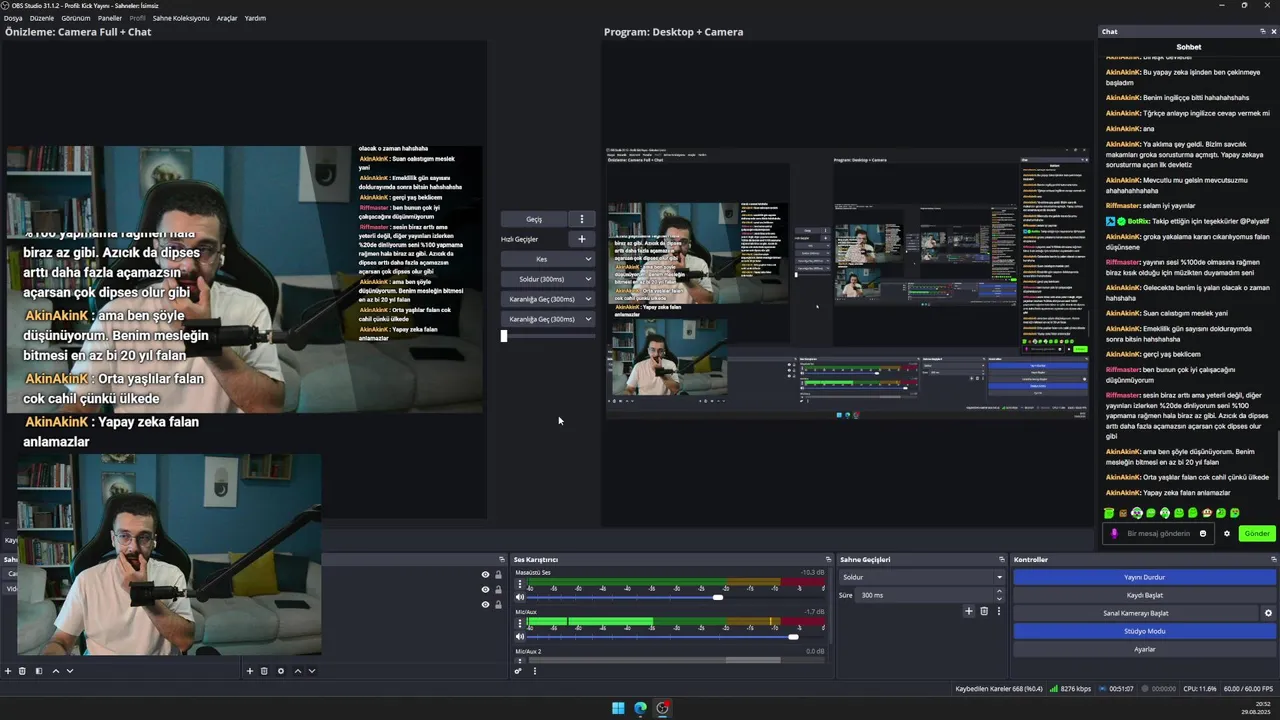The image size is (1280, 720).
Task: Click the studio mode T-bar slider handle
Action: click(x=504, y=336)
